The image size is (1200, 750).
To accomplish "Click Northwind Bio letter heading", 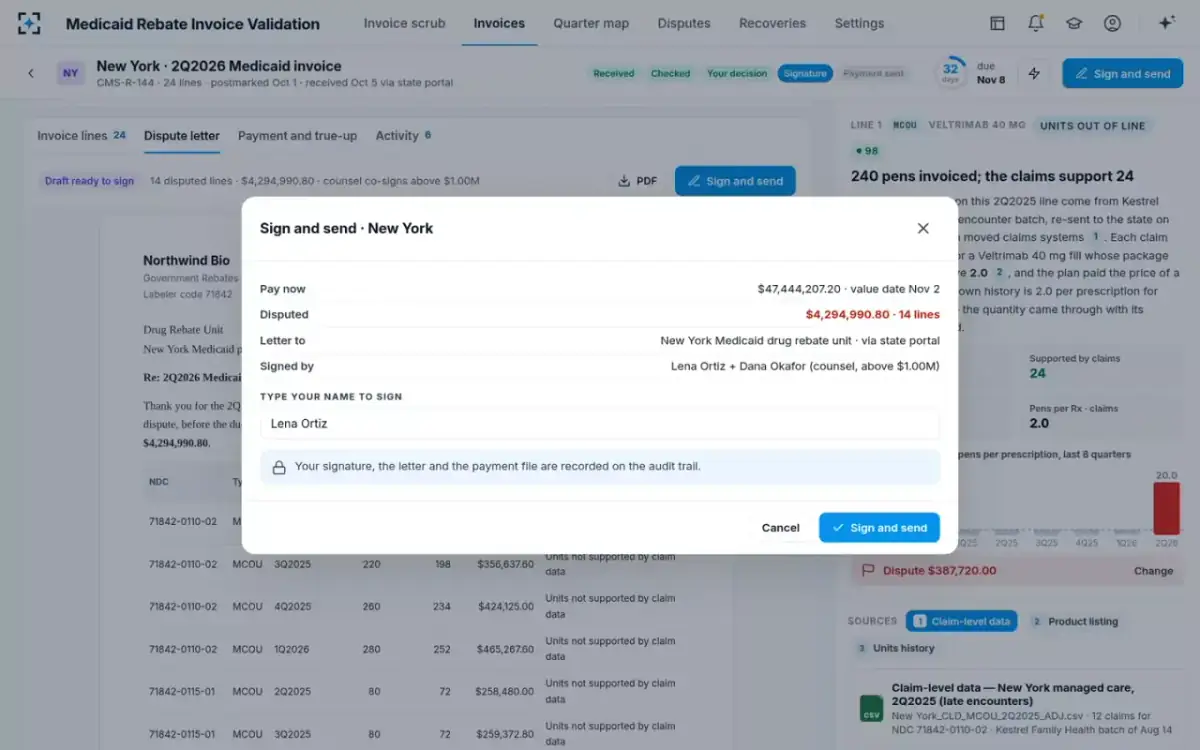I will click(186, 261).
